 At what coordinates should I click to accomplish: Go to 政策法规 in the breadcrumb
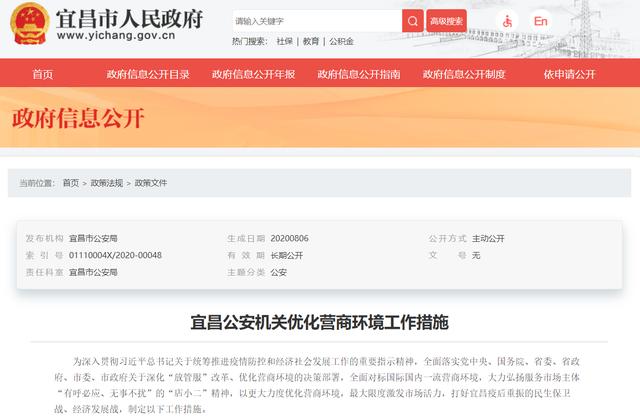tap(107, 183)
